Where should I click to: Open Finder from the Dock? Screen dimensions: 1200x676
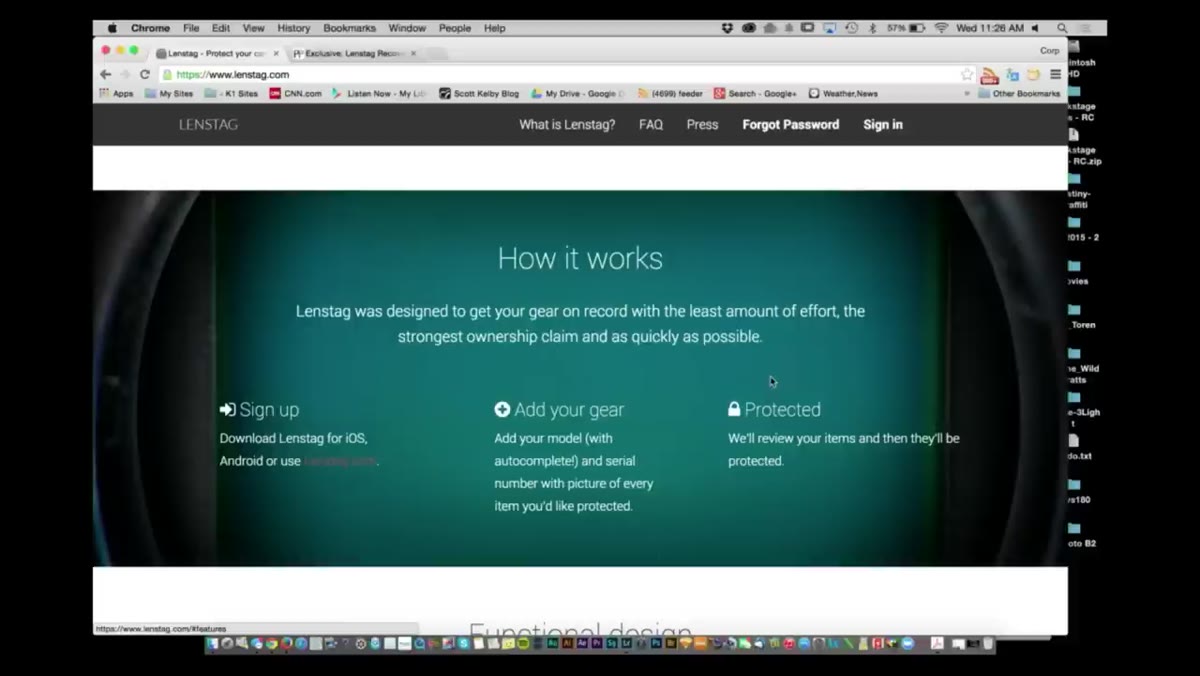pos(212,644)
